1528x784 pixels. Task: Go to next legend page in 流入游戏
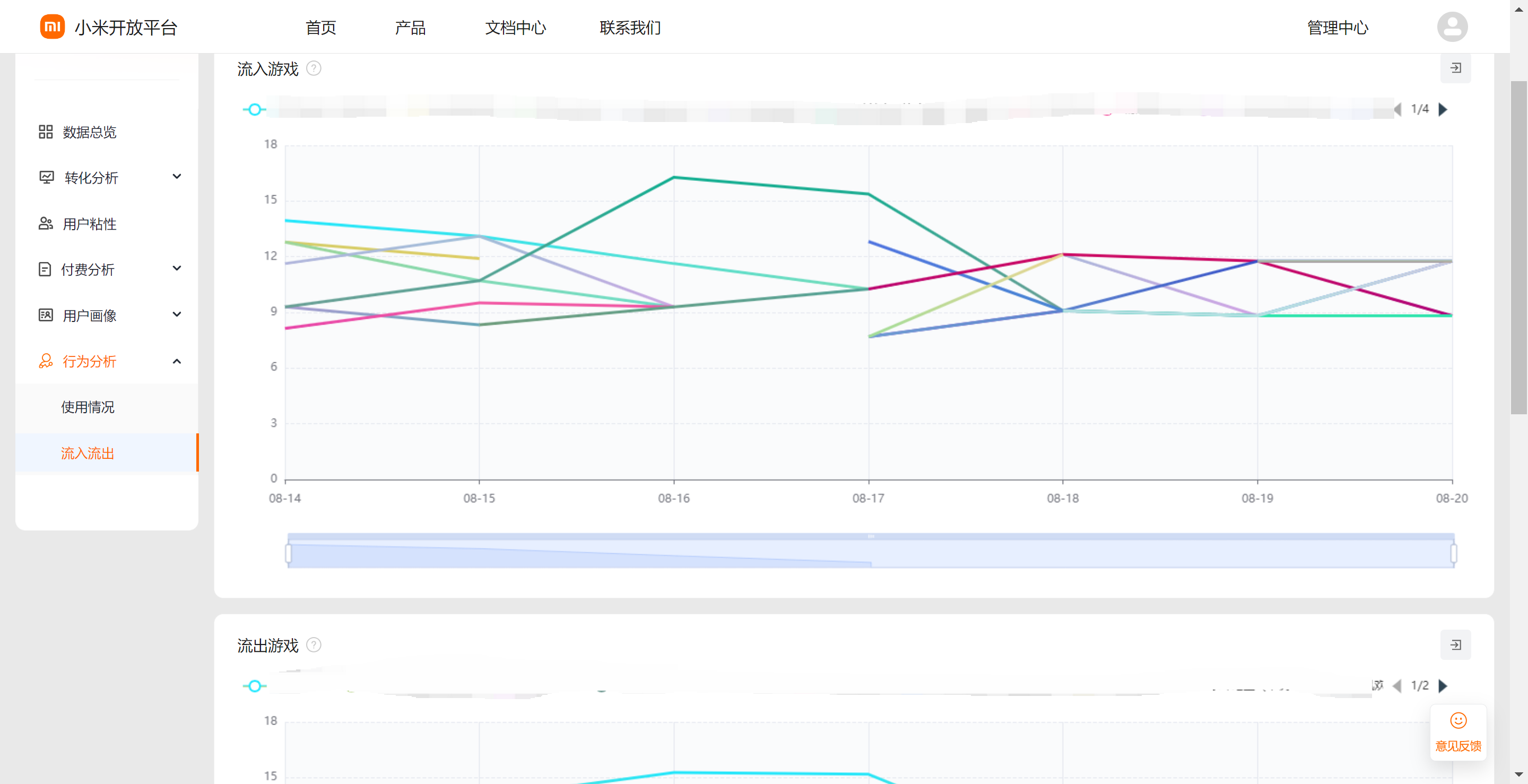pos(1443,109)
